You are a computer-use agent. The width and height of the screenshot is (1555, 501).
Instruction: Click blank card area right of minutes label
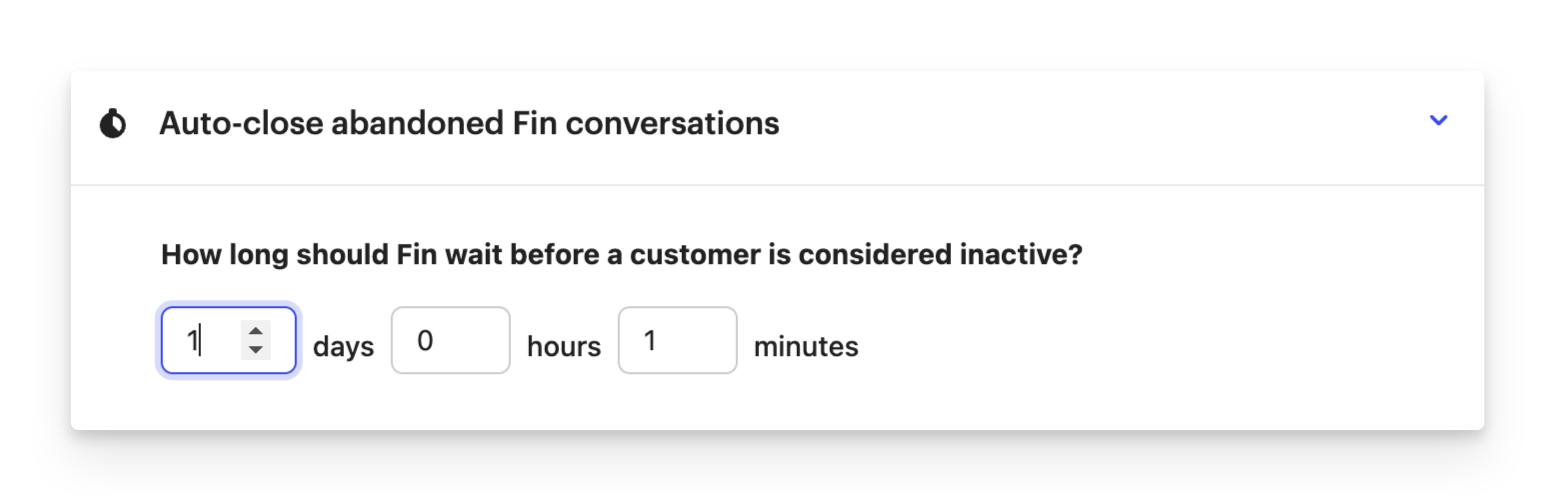(x=1150, y=345)
